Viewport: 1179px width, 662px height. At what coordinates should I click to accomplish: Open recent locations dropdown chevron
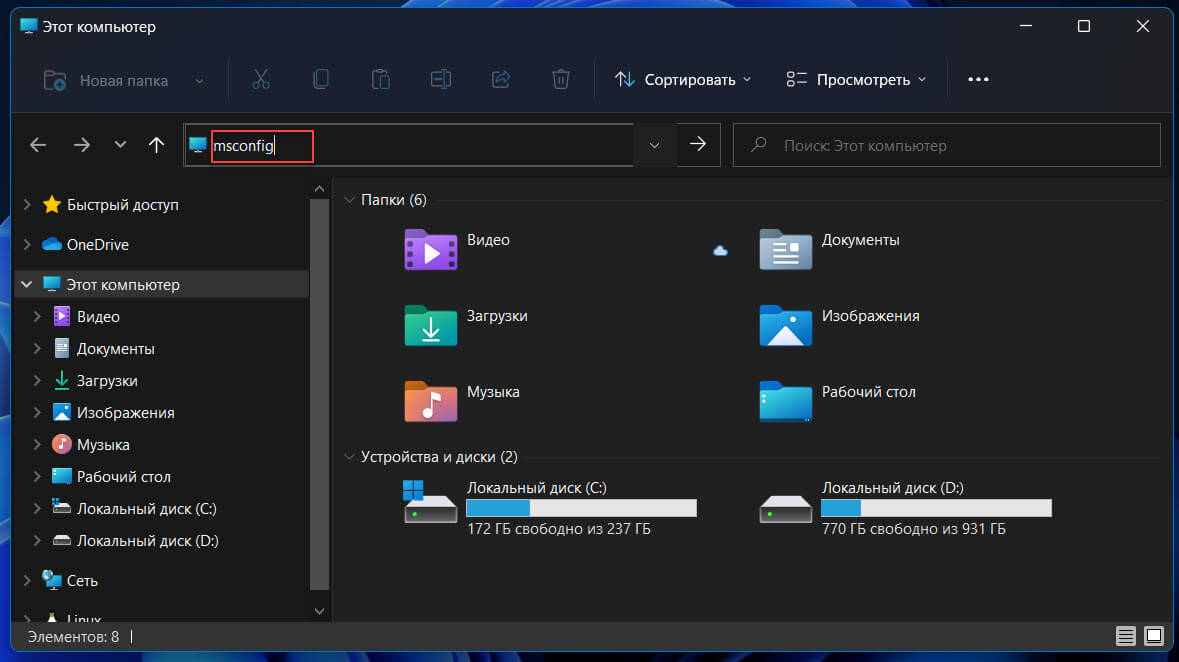pyautogui.click(x=120, y=144)
